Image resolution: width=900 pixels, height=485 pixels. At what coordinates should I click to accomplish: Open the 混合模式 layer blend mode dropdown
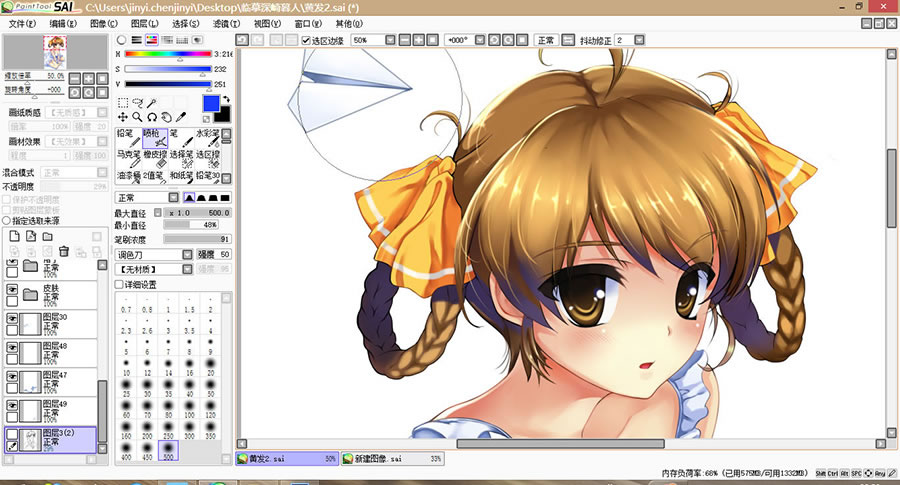pyautogui.click(x=102, y=172)
